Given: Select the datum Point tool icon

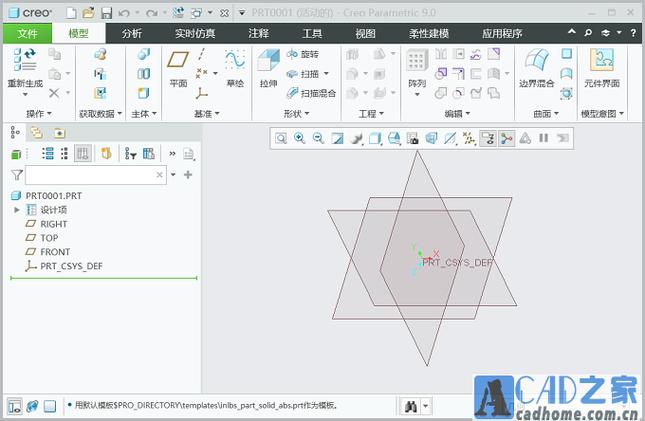Looking at the screenshot, I should pyautogui.click(x=202, y=74).
